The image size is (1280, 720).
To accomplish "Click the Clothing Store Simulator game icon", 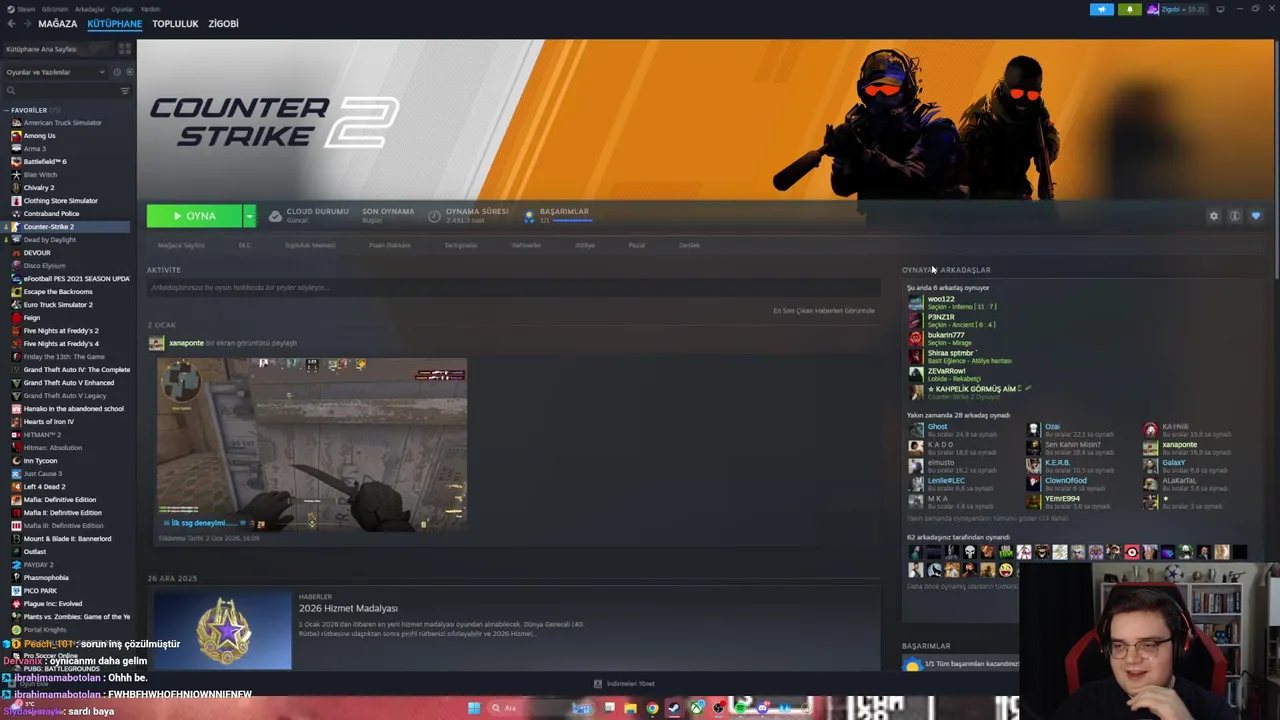I will [16, 201].
